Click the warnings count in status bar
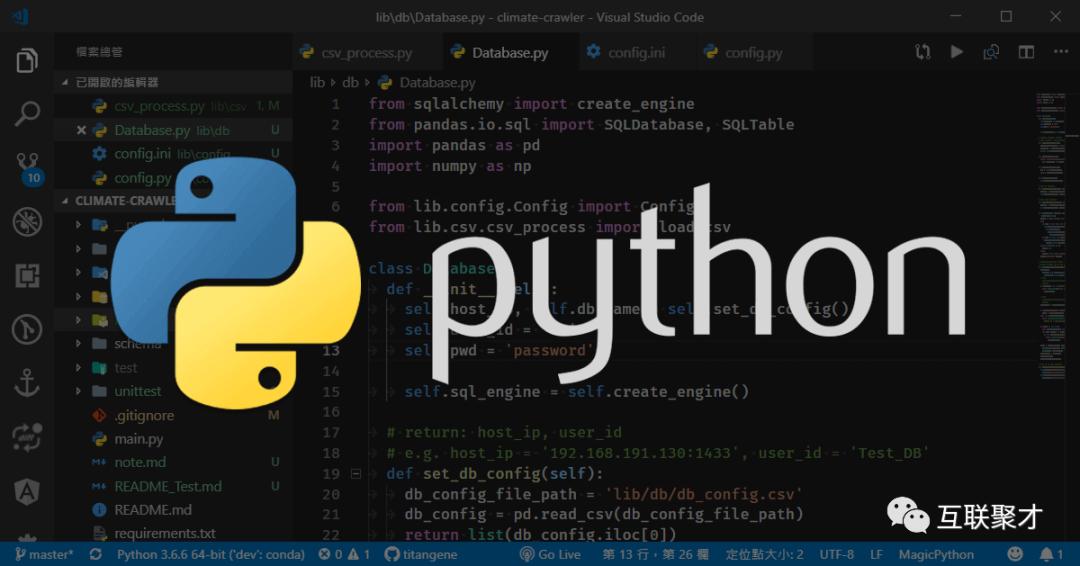The image size is (1080, 566). 360,554
